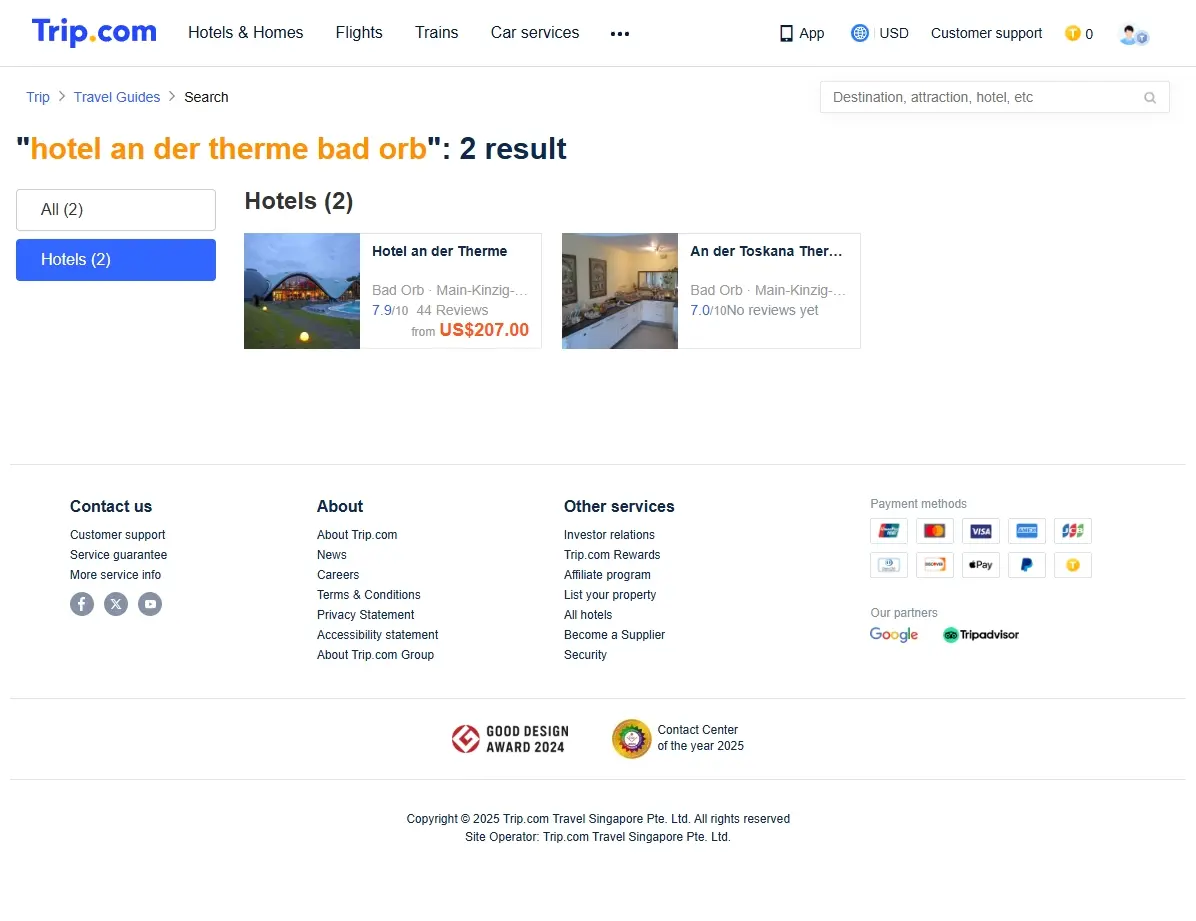1196x921 pixels.
Task: Focus the destination search field
Action: pyautogui.click(x=995, y=98)
